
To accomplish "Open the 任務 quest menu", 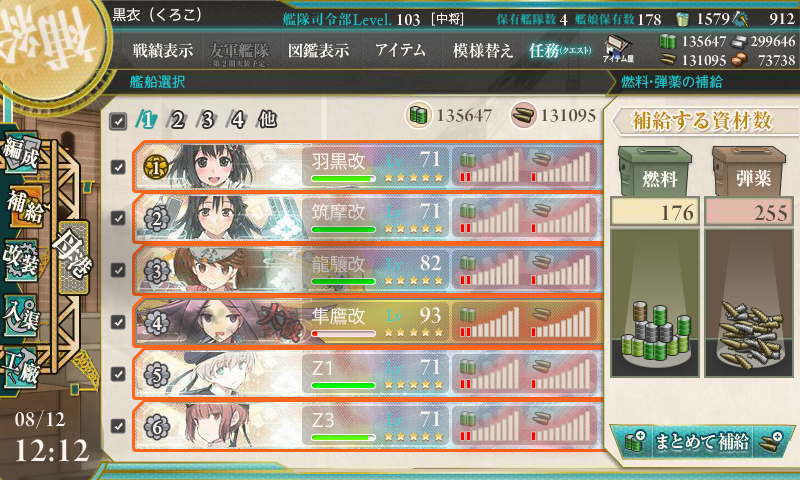I will (560, 50).
